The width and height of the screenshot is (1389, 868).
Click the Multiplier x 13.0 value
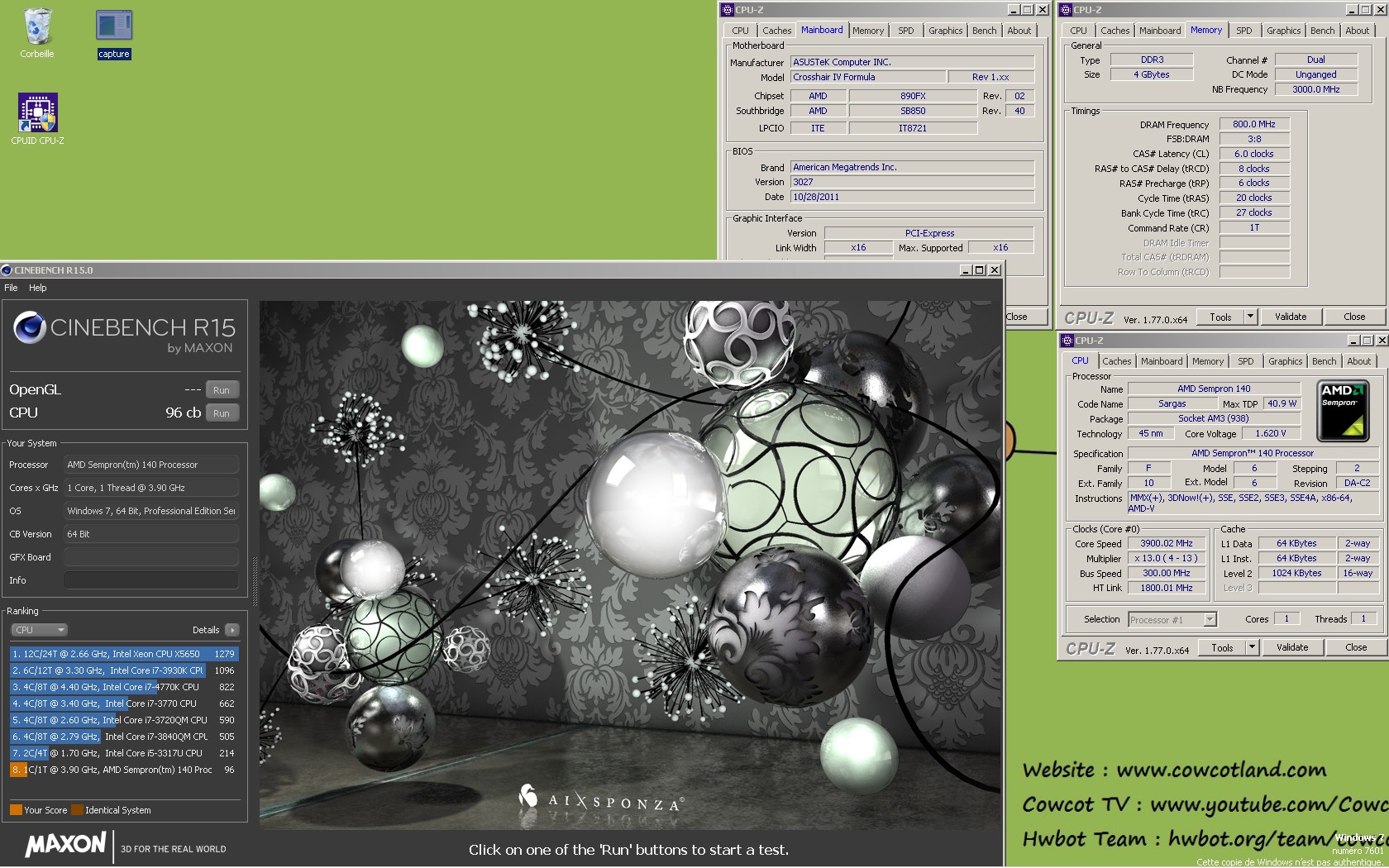click(1166, 559)
